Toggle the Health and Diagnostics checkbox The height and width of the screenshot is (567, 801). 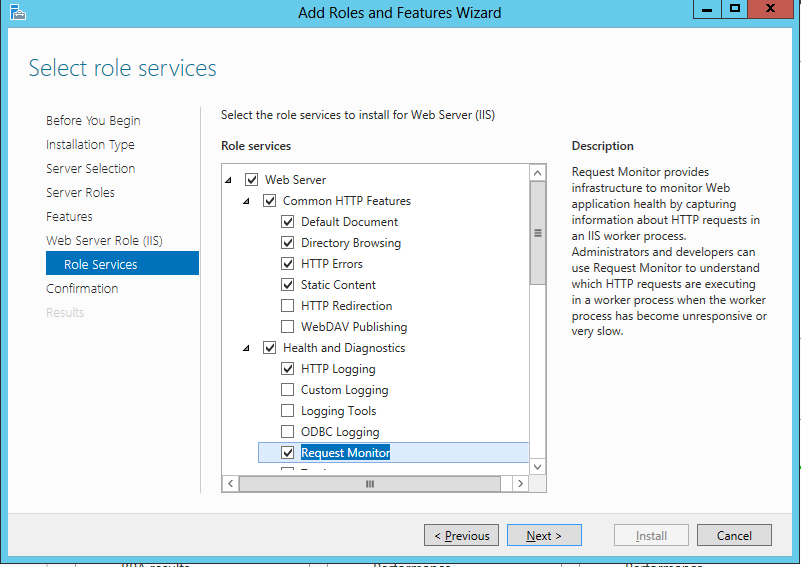(270, 348)
